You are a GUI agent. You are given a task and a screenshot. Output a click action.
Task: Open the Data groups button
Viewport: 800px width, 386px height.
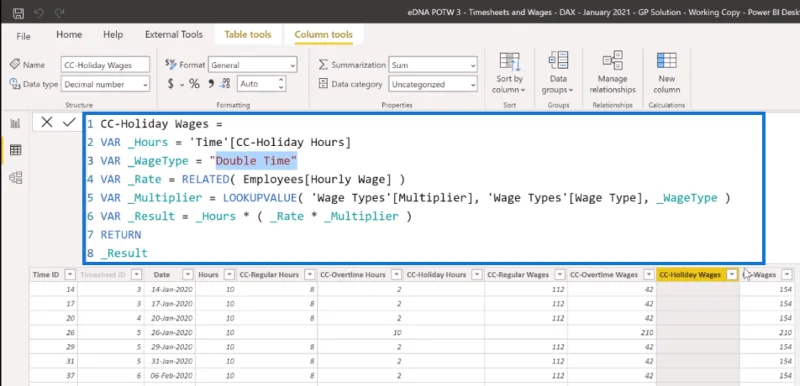(558, 73)
